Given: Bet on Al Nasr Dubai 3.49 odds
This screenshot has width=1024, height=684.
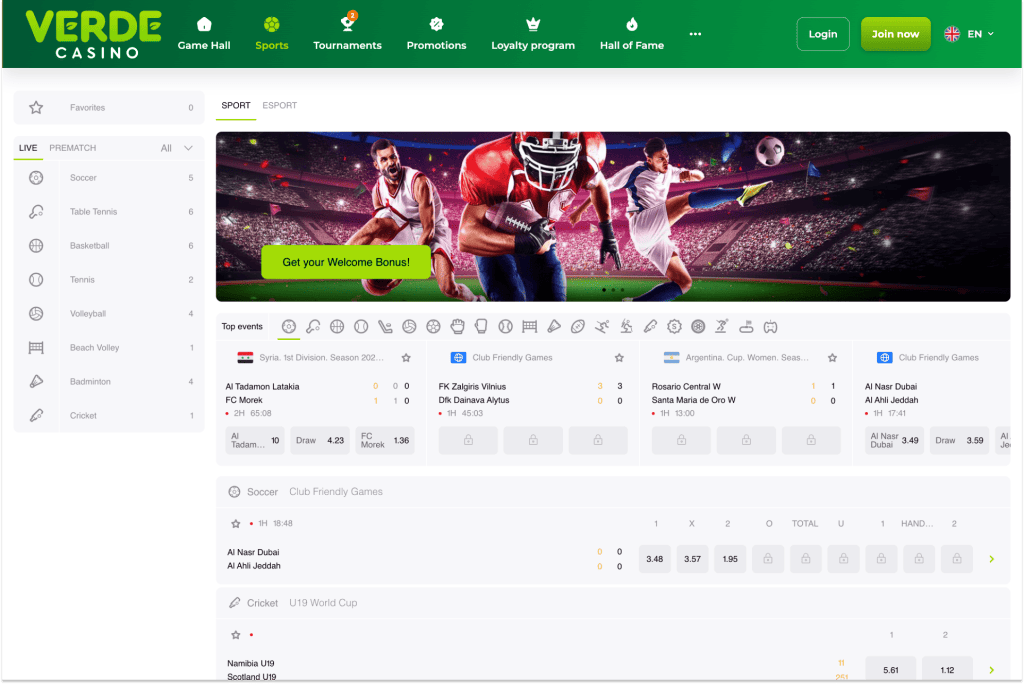Looking at the screenshot, I should tap(894, 440).
